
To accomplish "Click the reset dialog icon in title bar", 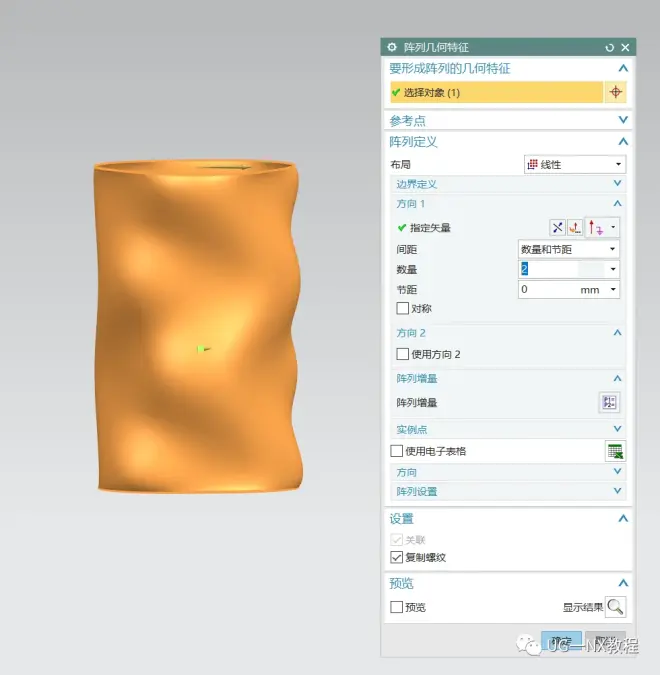I will point(610,47).
